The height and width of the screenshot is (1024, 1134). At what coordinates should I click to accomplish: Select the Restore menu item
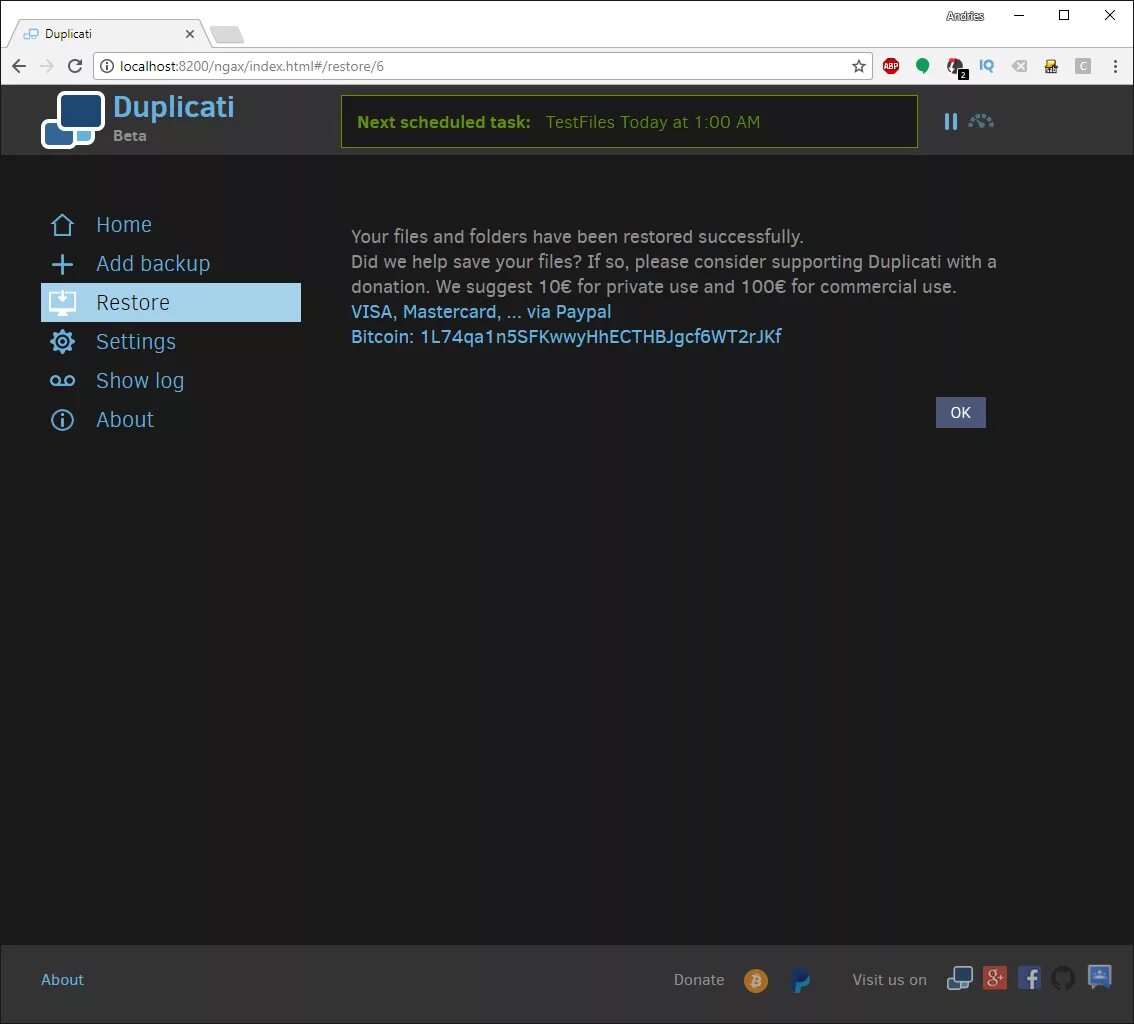pos(171,302)
